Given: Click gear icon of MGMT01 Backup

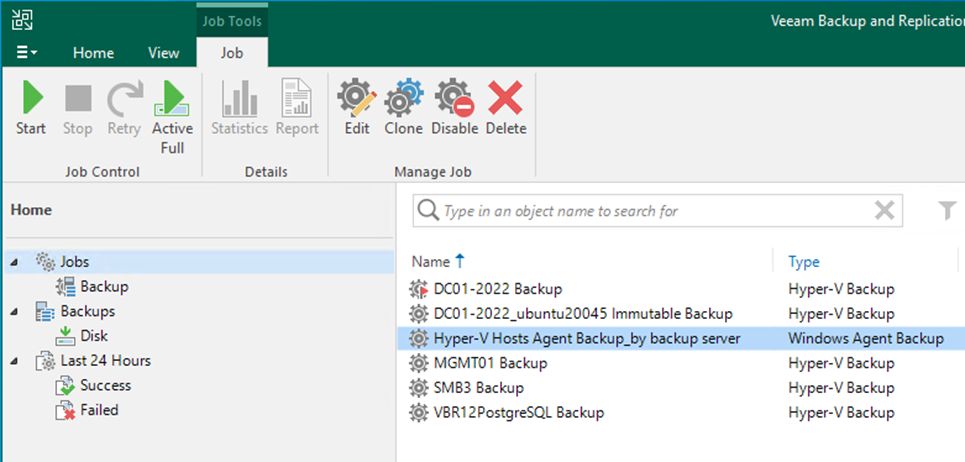Looking at the screenshot, I should click(418, 363).
